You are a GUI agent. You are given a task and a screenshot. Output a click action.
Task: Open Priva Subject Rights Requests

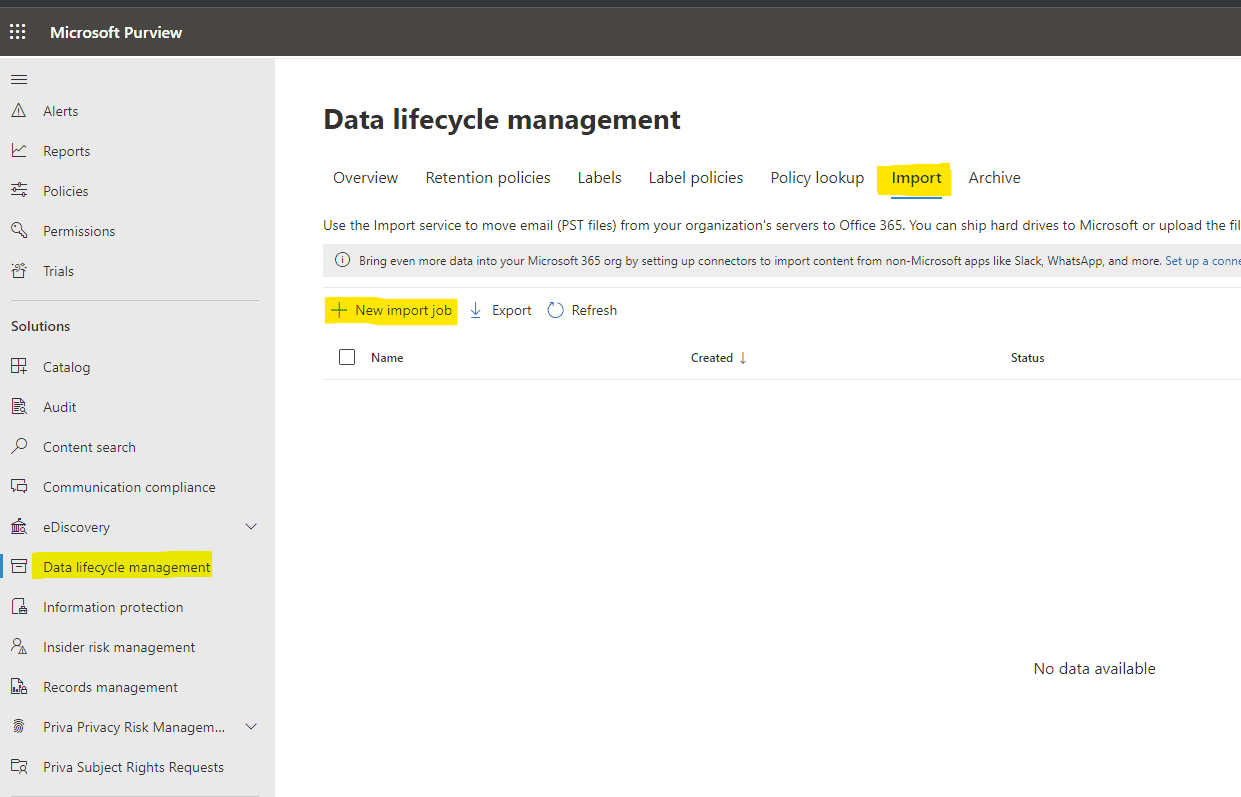pyautogui.click(x=133, y=767)
